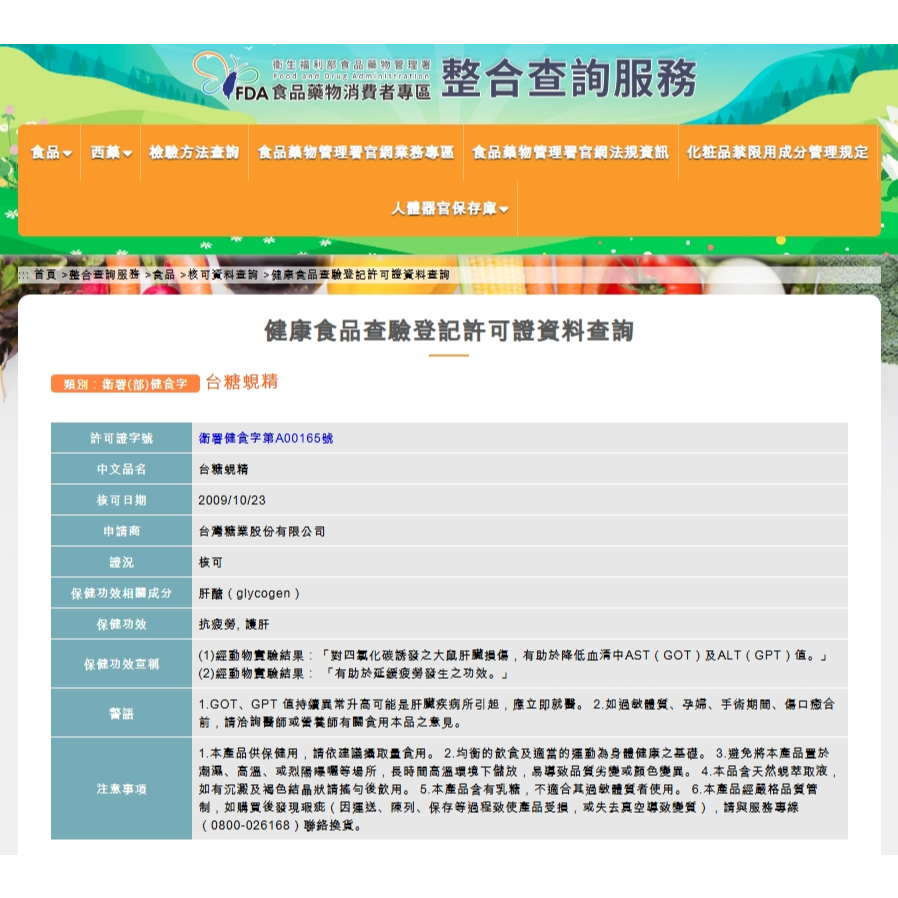Screen dimensions: 898x898
Task: Click the 申請商 row header
Action: [121, 531]
